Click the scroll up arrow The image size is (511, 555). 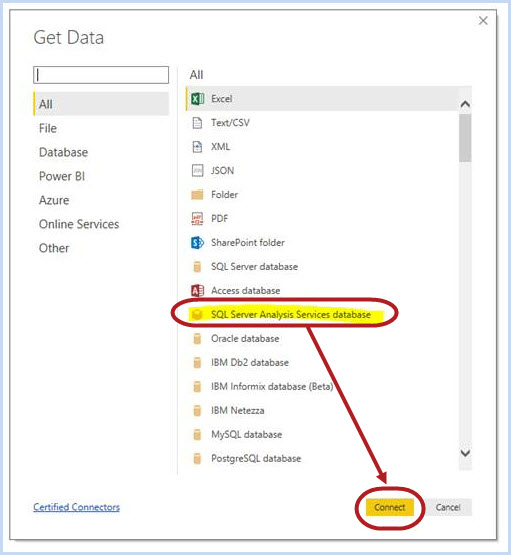pos(465,104)
